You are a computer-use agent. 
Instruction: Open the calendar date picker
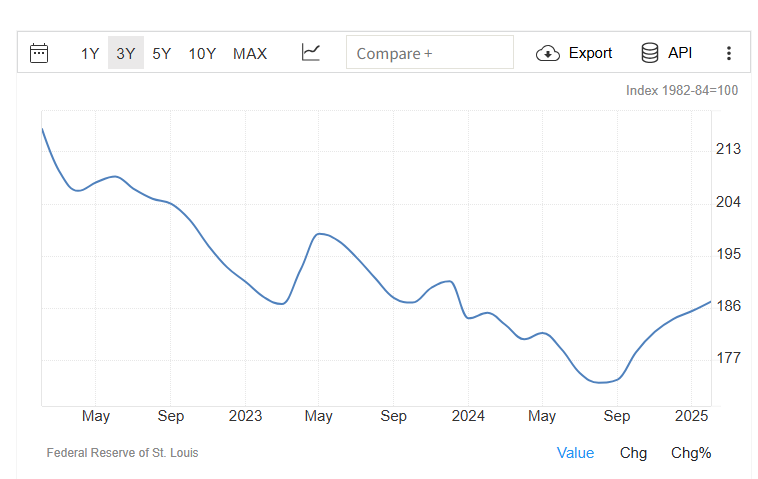click(x=39, y=53)
